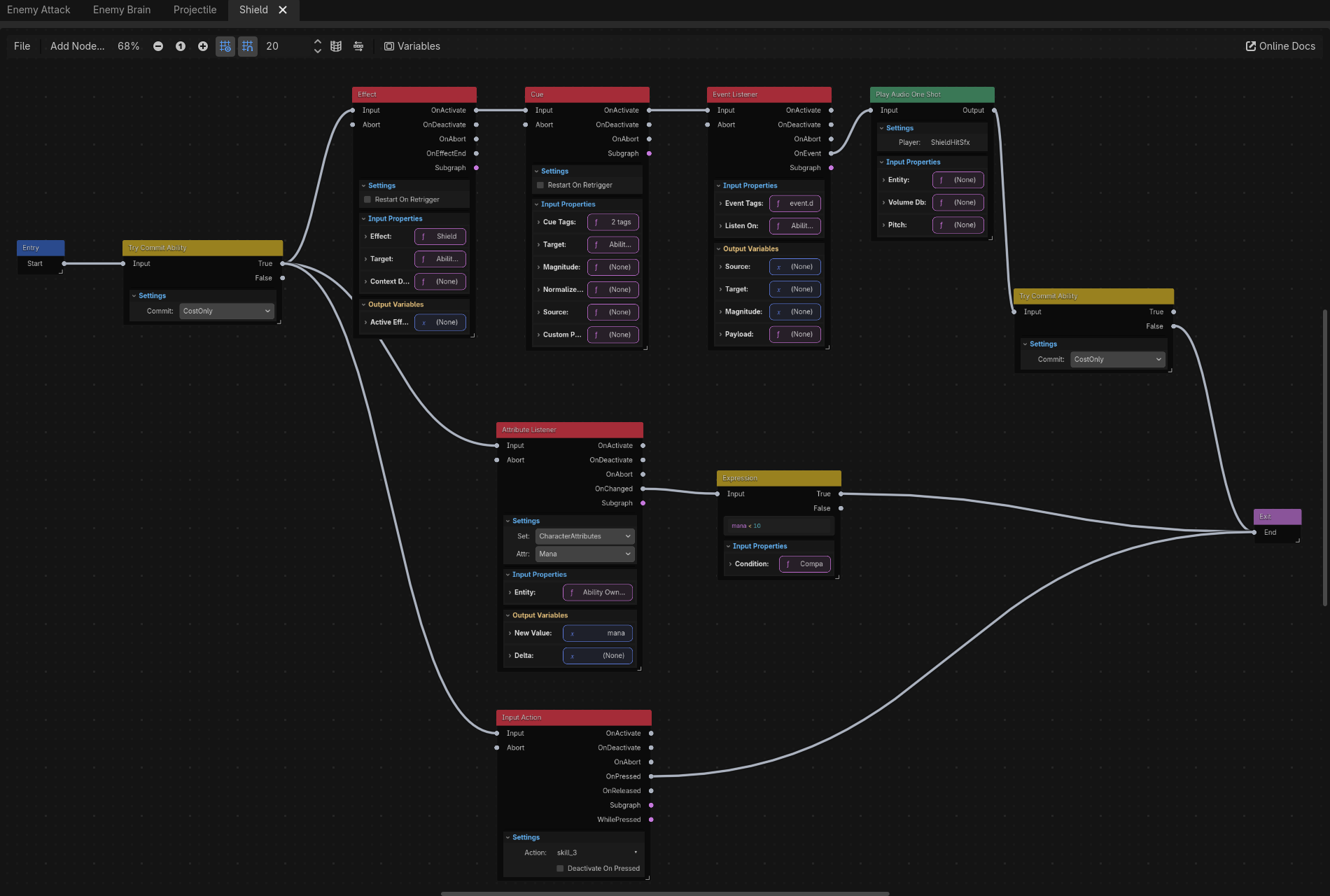
Task: Click the horizontal scrollbar at the bottom
Action: coord(665,893)
